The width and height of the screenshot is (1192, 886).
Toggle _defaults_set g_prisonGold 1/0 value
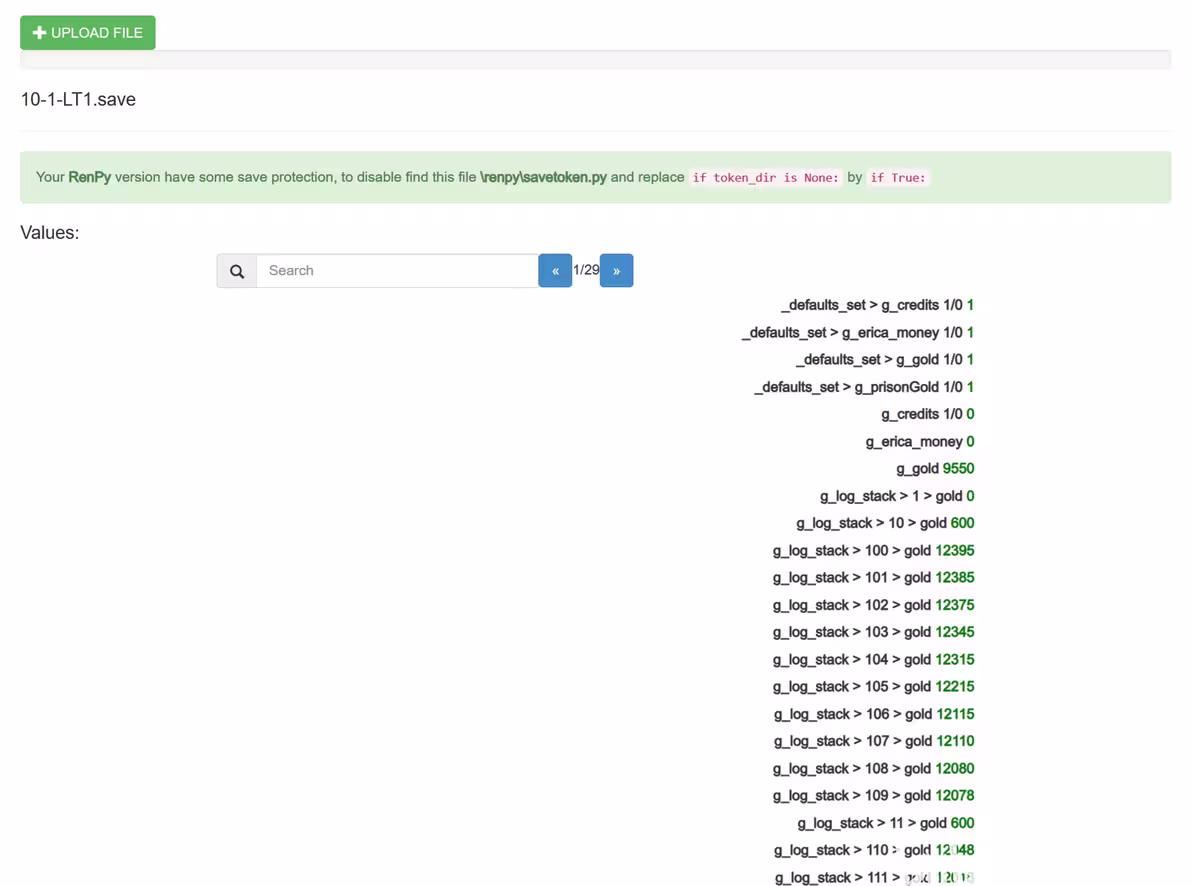[x=970, y=386]
